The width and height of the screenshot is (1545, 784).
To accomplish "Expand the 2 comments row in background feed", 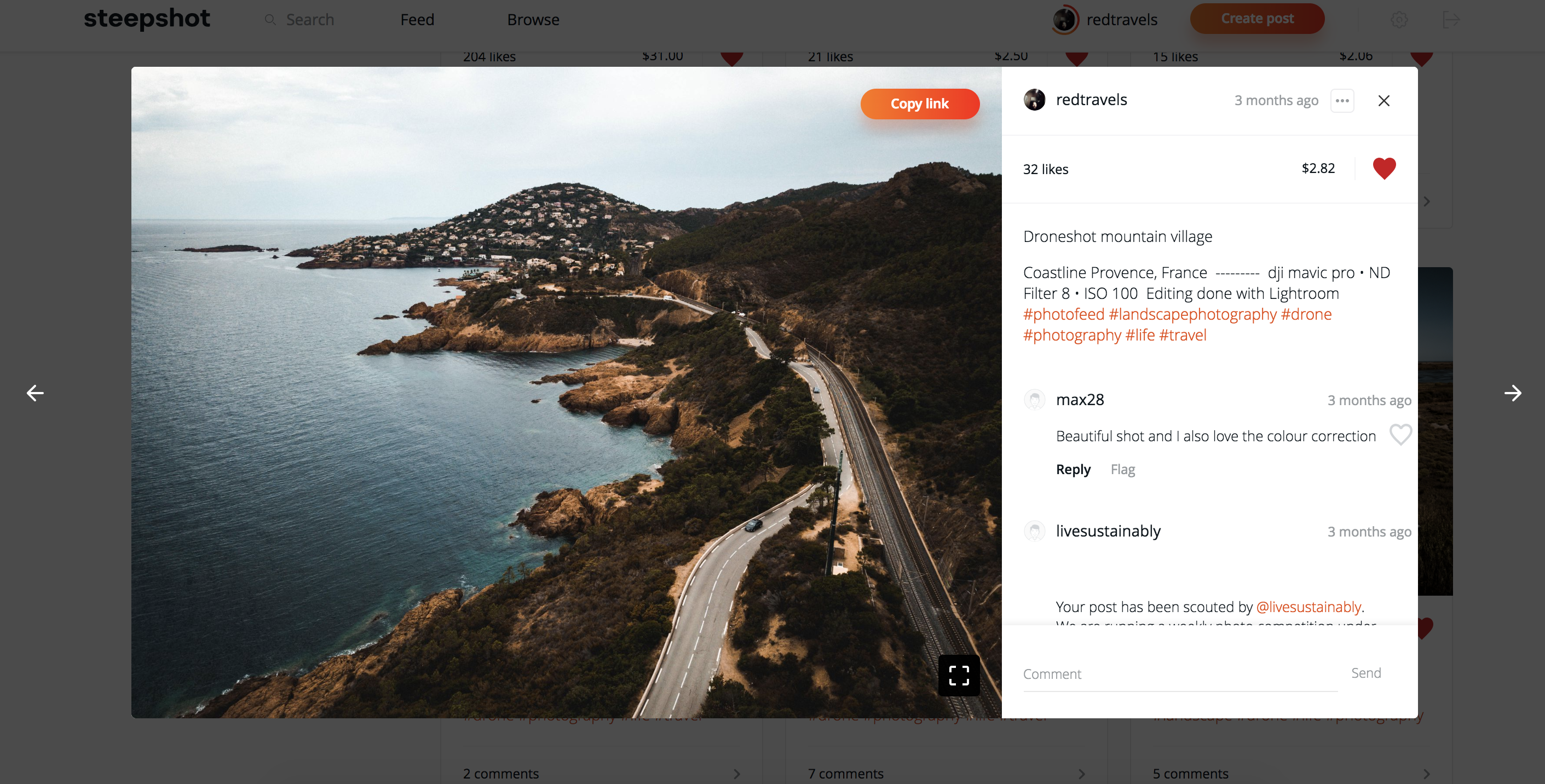I will click(x=602, y=773).
